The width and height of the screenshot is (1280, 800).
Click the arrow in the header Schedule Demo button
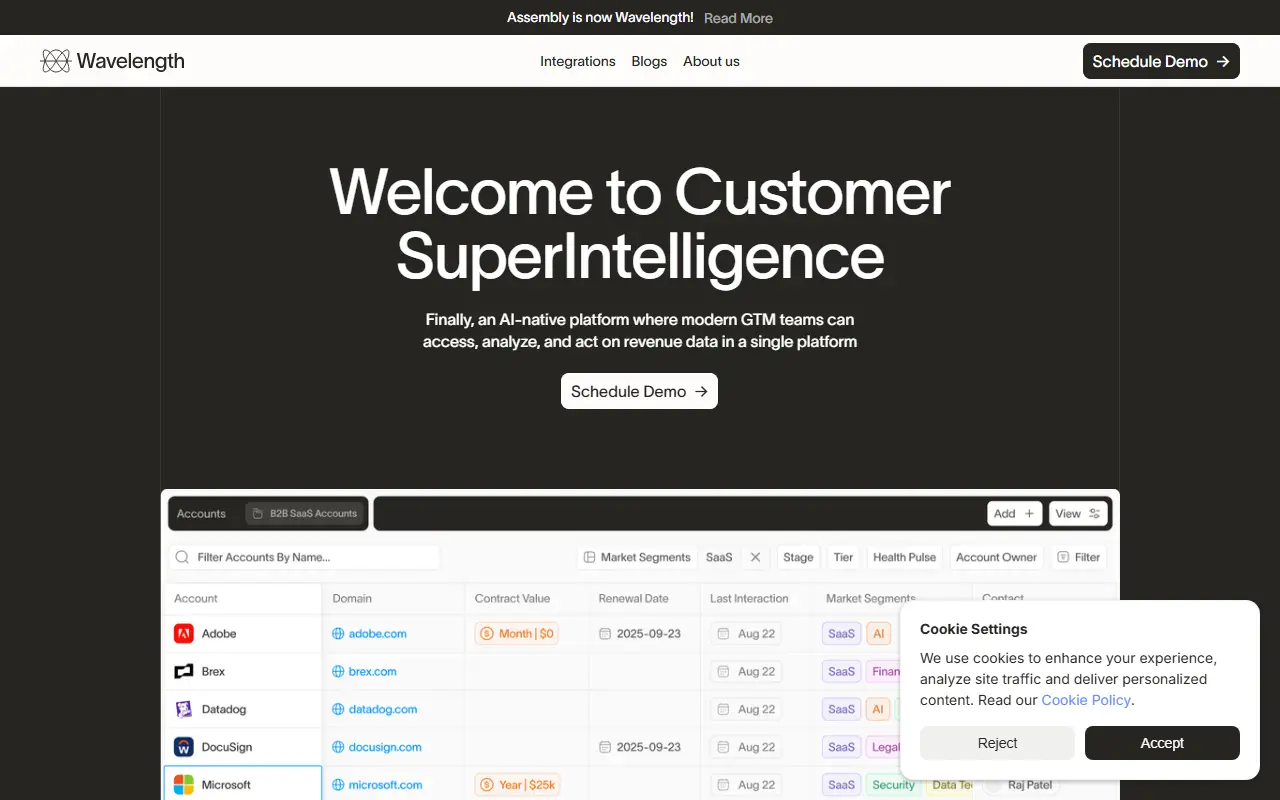[x=1223, y=61]
